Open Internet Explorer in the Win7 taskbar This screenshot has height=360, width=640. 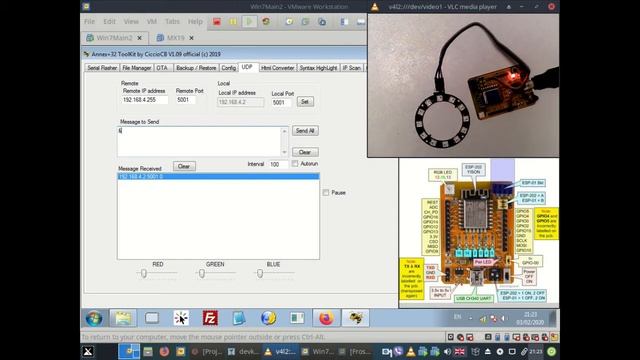coord(268,318)
